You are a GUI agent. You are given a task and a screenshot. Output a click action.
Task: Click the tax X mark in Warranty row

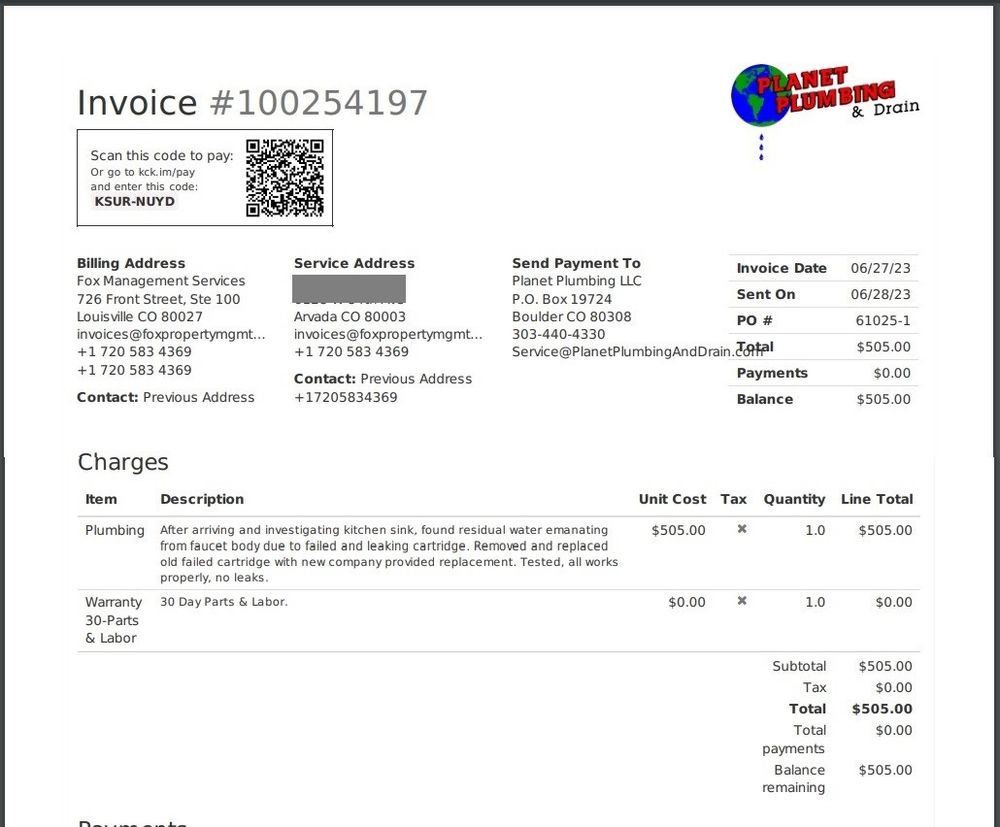[741, 601]
